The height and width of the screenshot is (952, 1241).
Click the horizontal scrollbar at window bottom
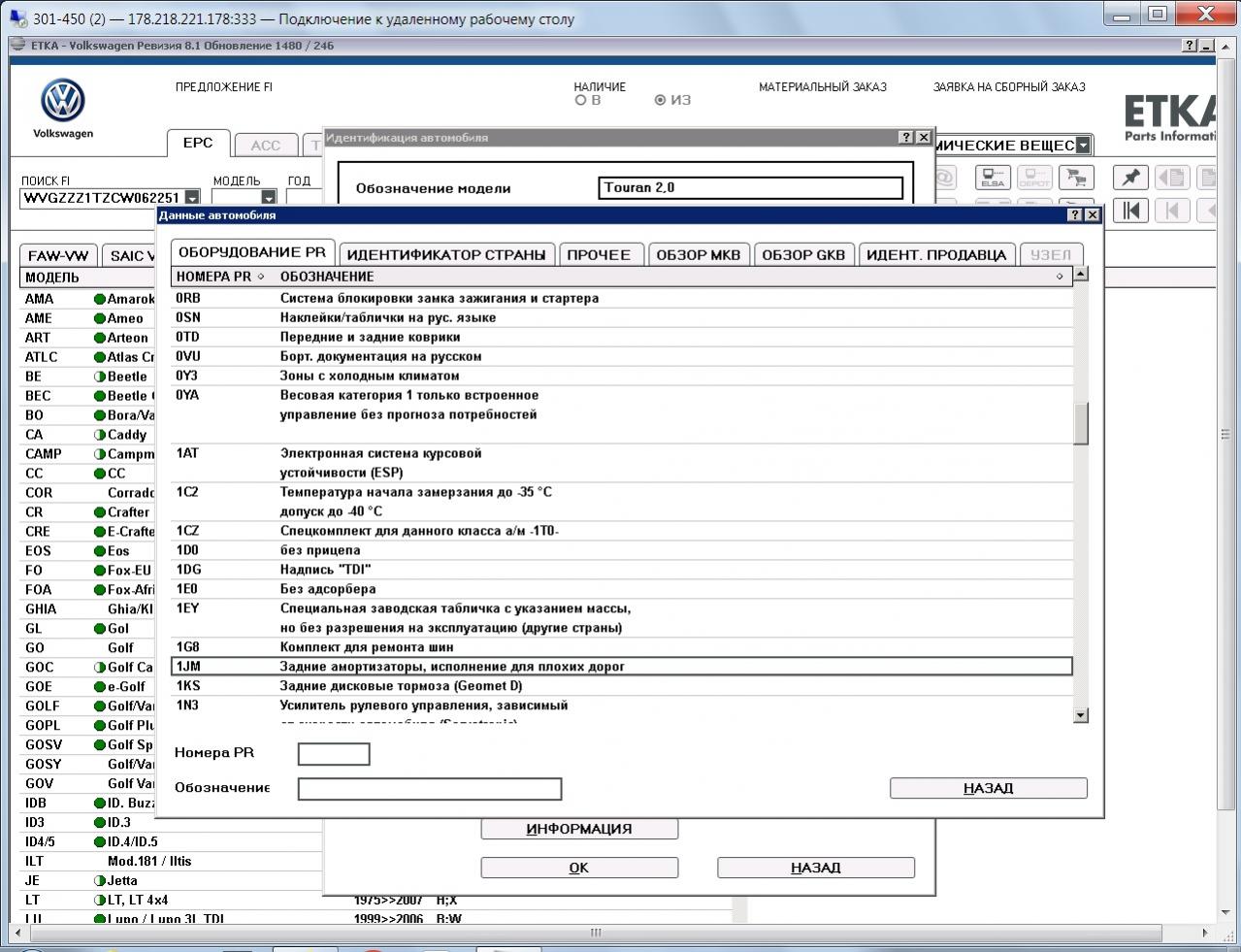coord(597,934)
